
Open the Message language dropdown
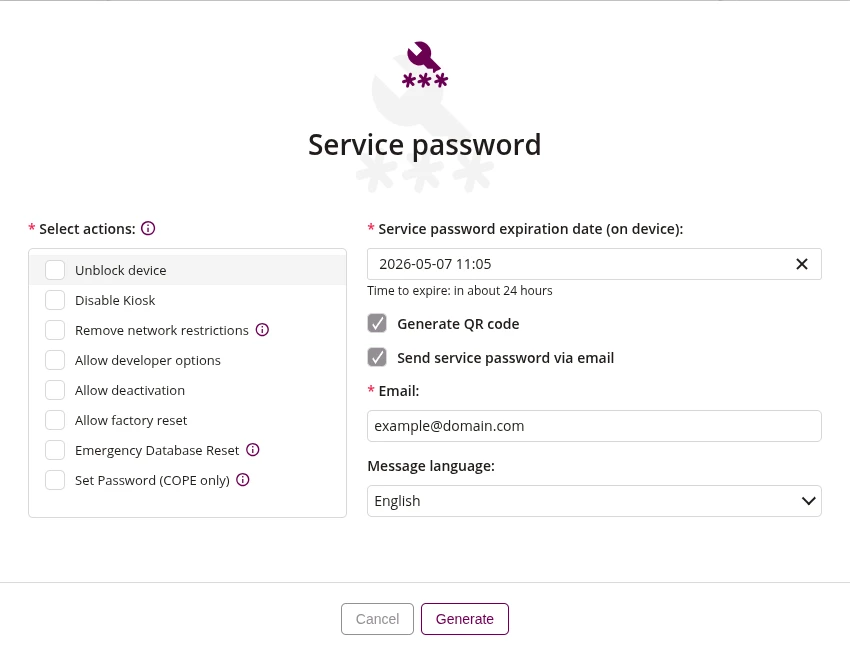[x=594, y=501]
